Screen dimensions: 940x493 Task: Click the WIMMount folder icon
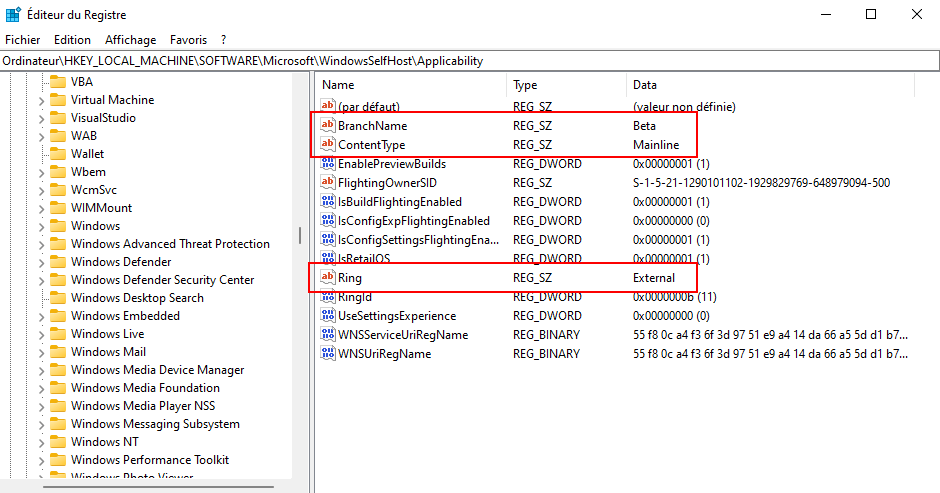point(58,208)
